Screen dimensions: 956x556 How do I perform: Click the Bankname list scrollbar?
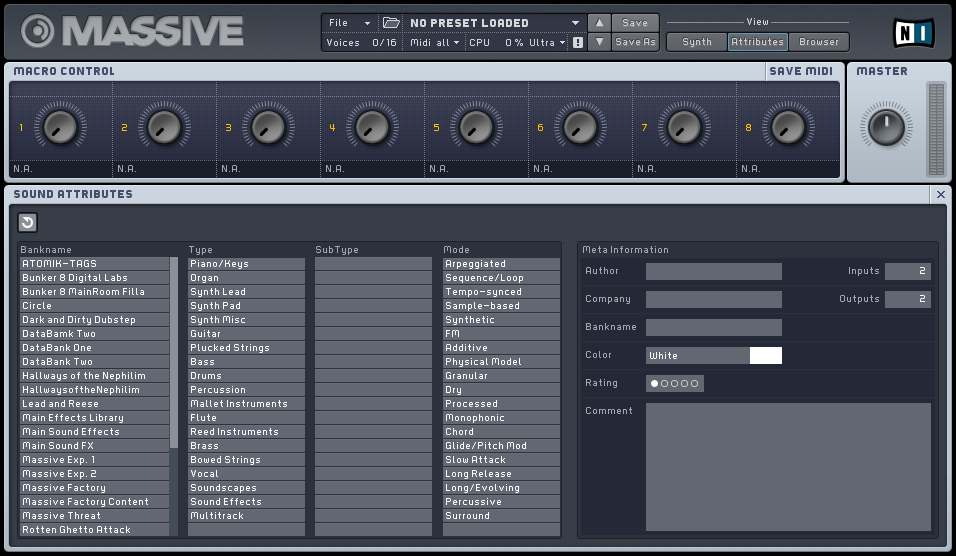pyautogui.click(x=174, y=352)
